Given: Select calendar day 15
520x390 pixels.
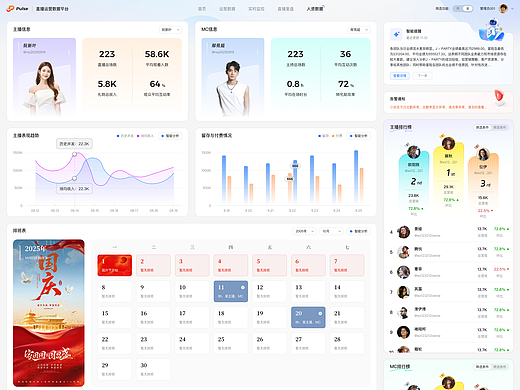Looking at the screenshot, I should [x=115, y=317].
